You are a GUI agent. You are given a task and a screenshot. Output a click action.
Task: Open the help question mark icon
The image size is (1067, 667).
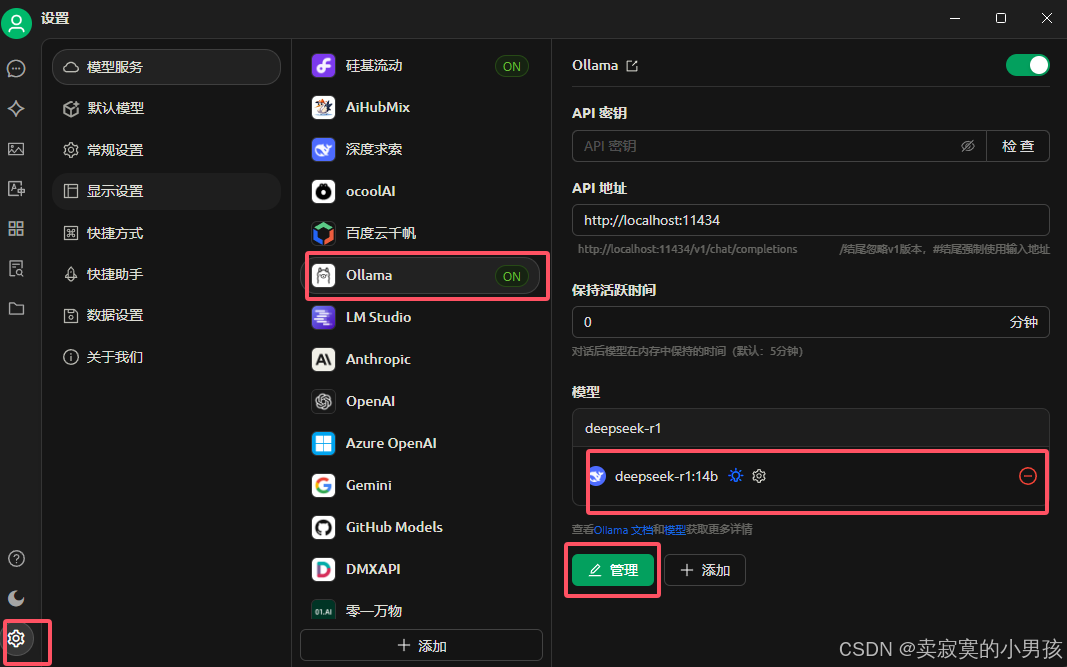[16, 559]
